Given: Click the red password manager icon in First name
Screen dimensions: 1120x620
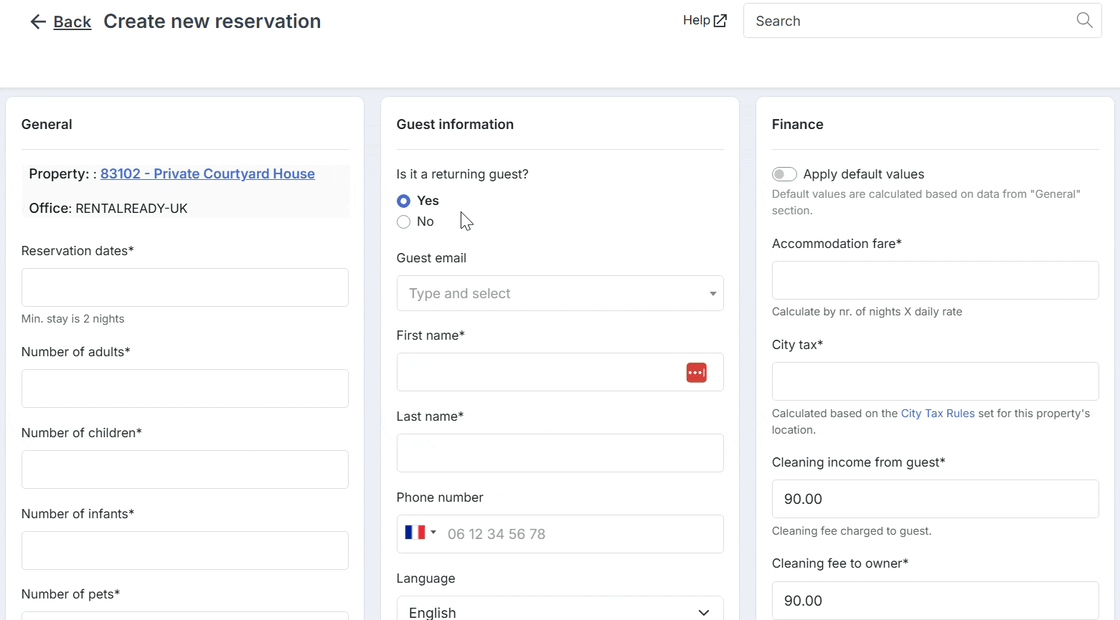Looking at the screenshot, I should (x=696, y=372).
